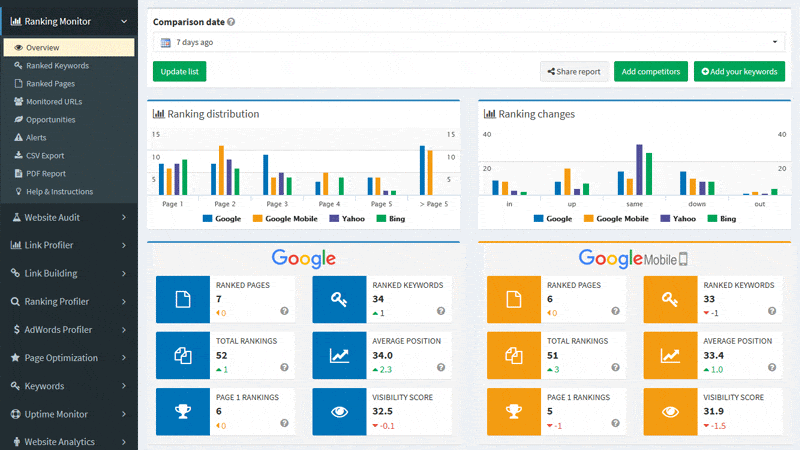Expand the Website Analytics section
This screenshot has width=800, height=450.
tap(69, 442)
